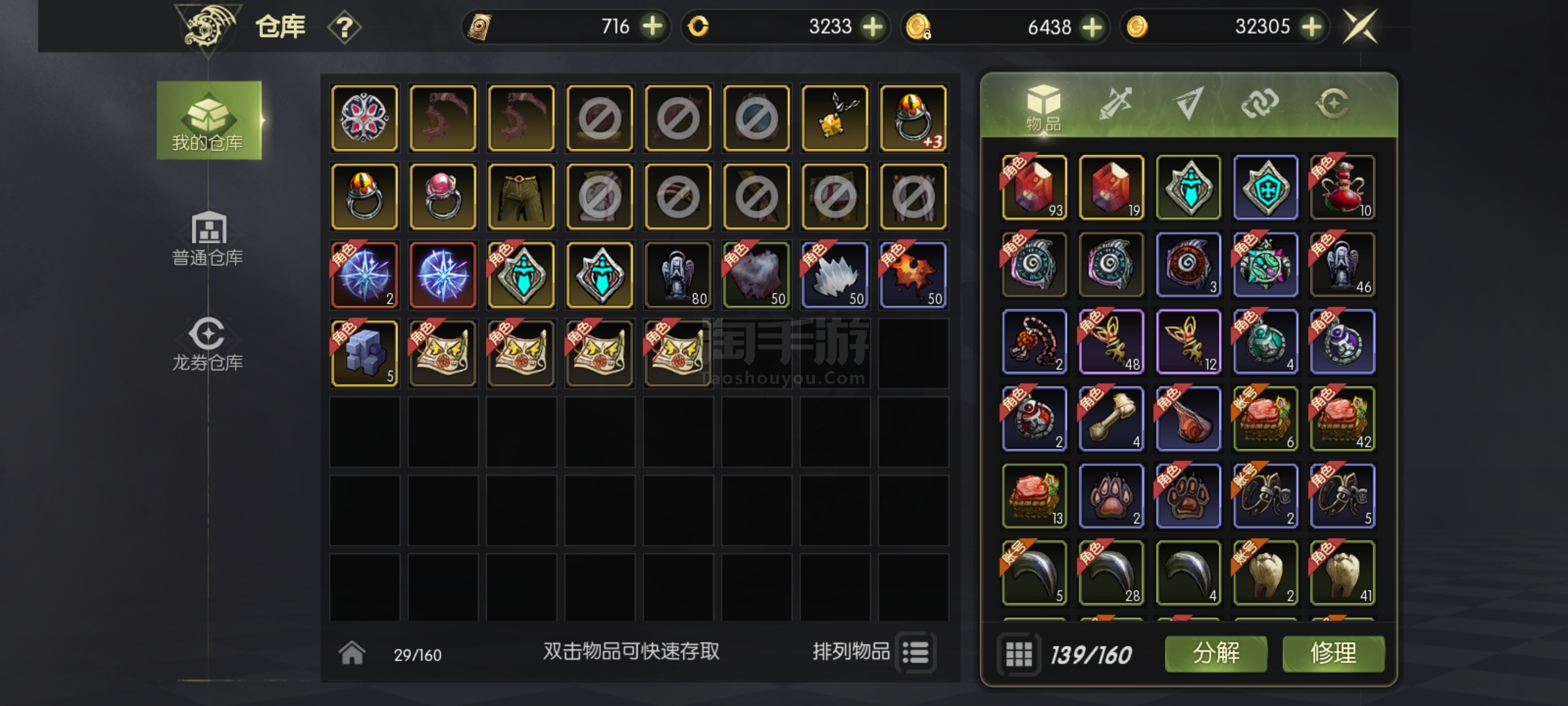Click the home icon beside 29/160

pos(352,652)
